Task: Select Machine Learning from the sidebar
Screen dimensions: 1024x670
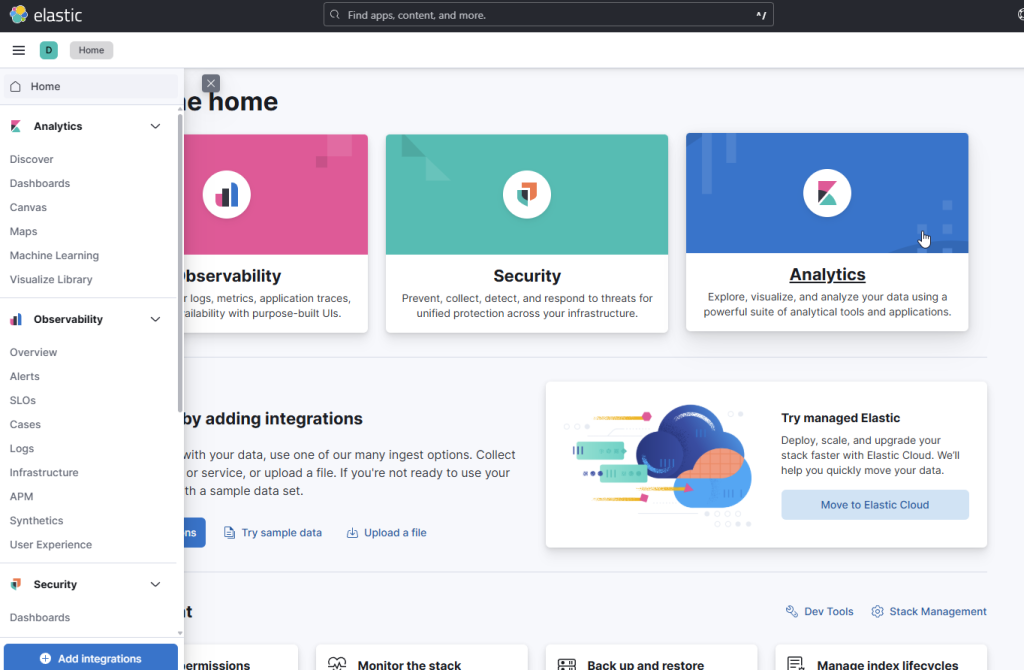Action: [x=54, y=255]
